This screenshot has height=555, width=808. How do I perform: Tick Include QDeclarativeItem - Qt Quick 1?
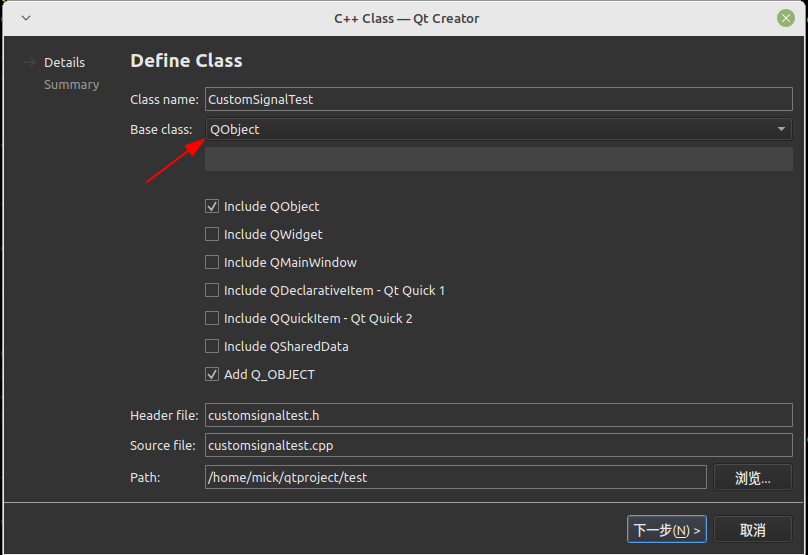212,291
